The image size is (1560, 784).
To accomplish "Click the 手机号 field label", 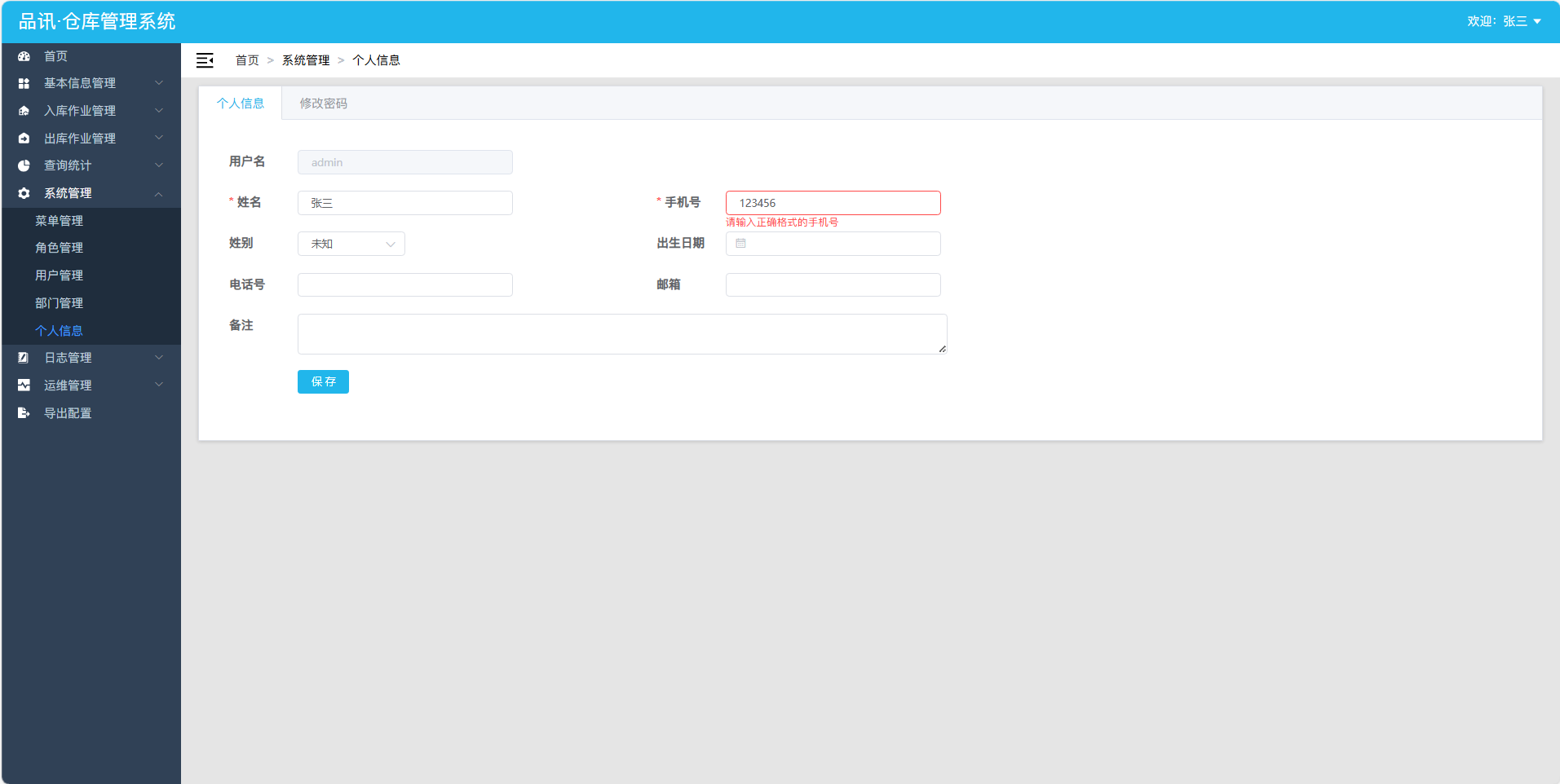I will point(683,202).
